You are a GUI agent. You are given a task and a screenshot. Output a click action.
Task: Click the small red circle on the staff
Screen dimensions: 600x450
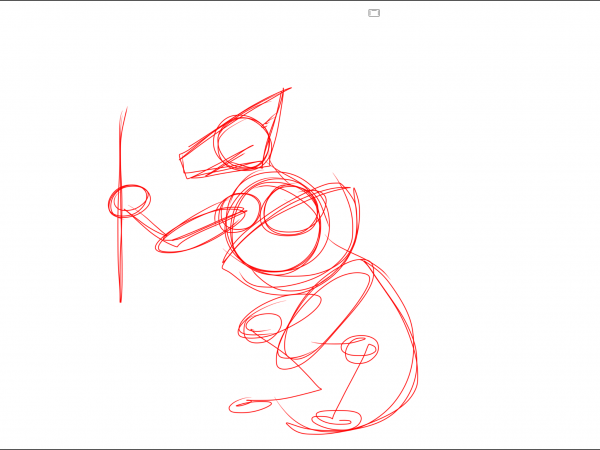(128, 200)
